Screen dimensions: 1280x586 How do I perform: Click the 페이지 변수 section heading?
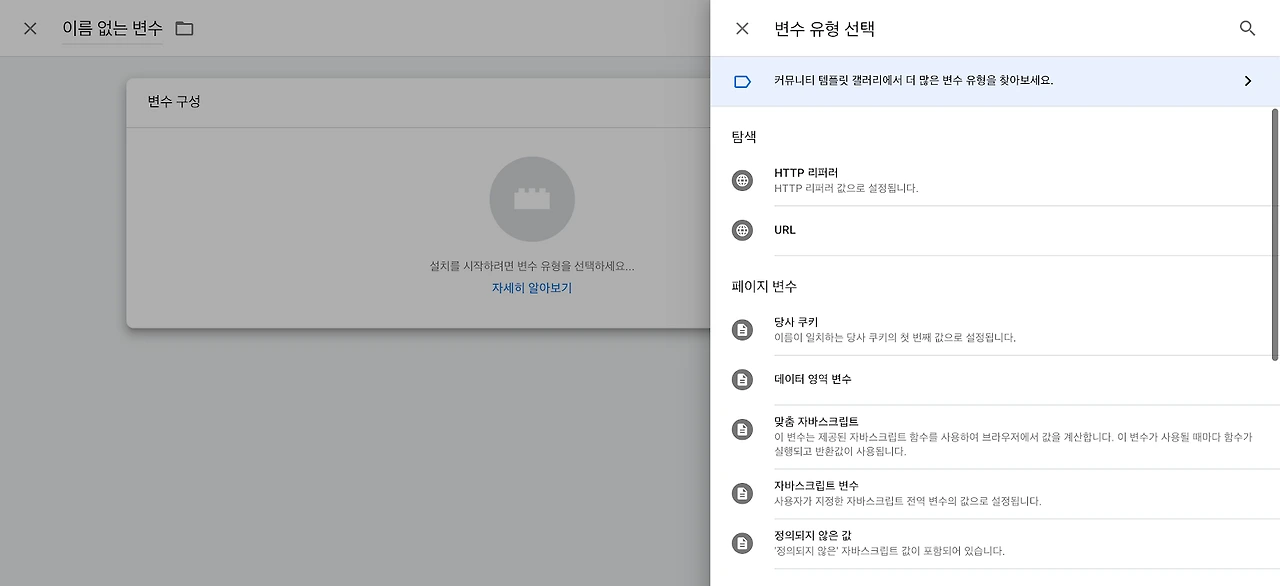(x=764, y=286)
